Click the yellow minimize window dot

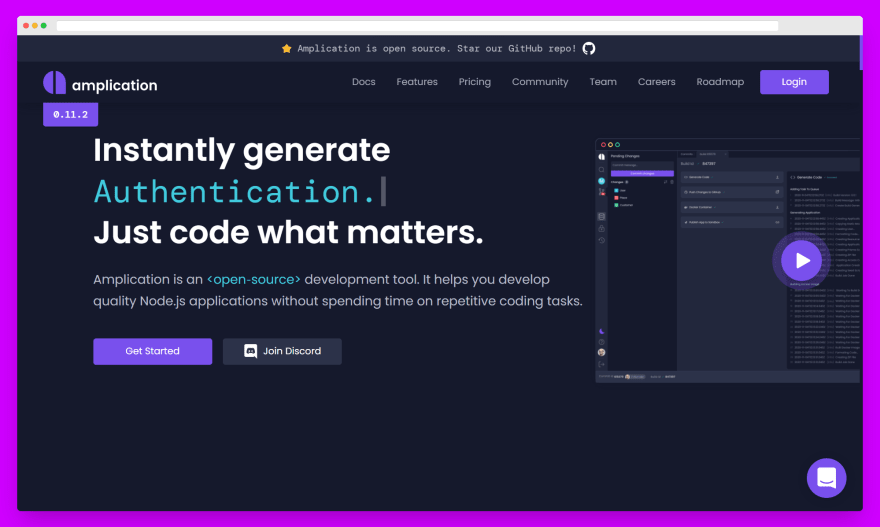[x=35, y=26]
